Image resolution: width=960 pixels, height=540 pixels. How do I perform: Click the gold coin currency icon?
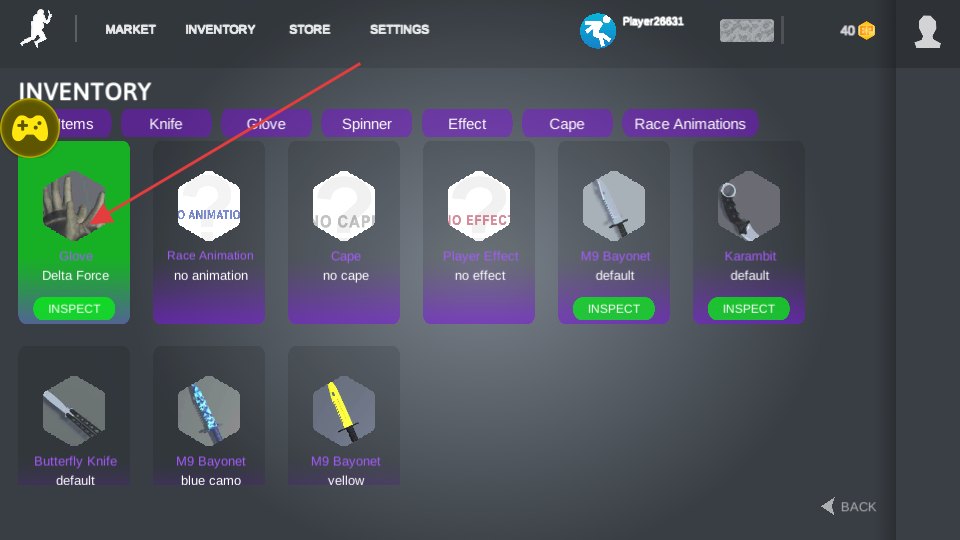[x=866, y=31]
